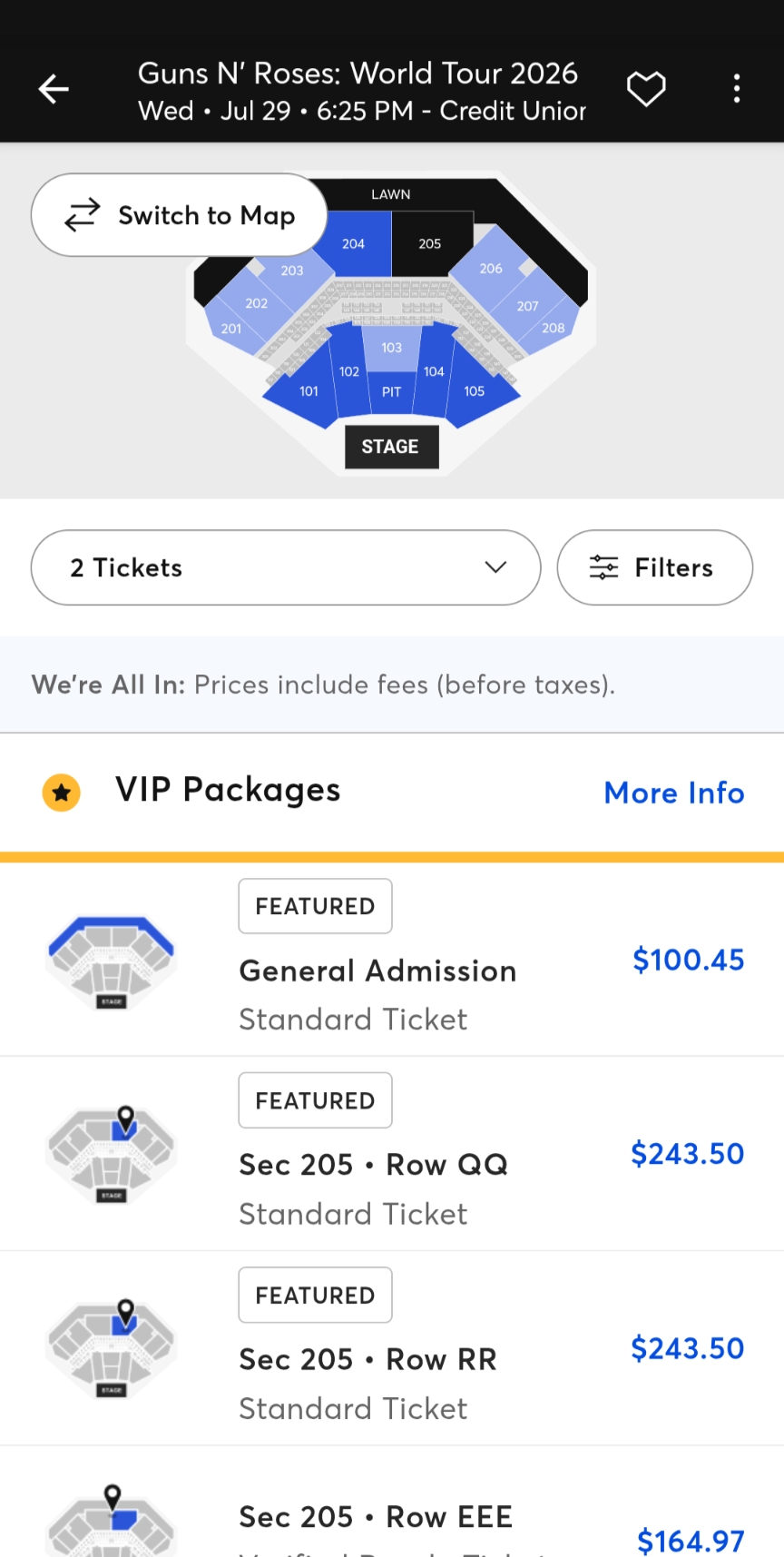The height and width of the screenshot is (1557, 784).
Task: Choose Sec 205 Row RR listing
Action: coord(367,1359)
